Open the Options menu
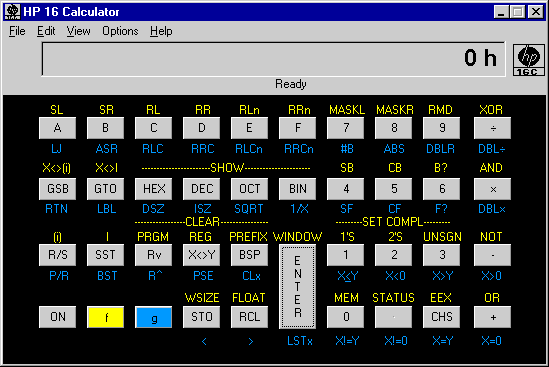Image resolution: width=549 pixels, height=367 pixels. pos(120,31)
